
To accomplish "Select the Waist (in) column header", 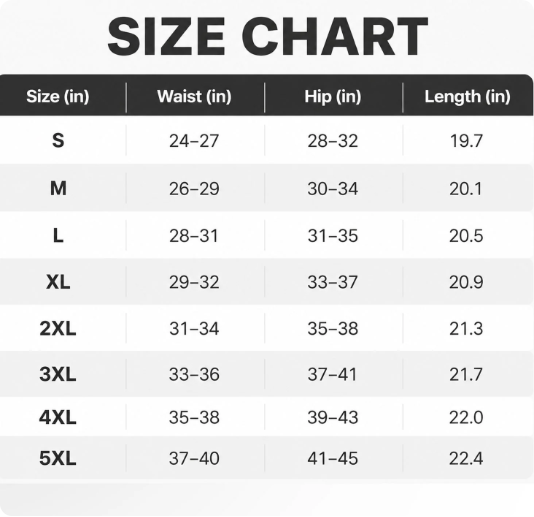I will click(194, 96).
